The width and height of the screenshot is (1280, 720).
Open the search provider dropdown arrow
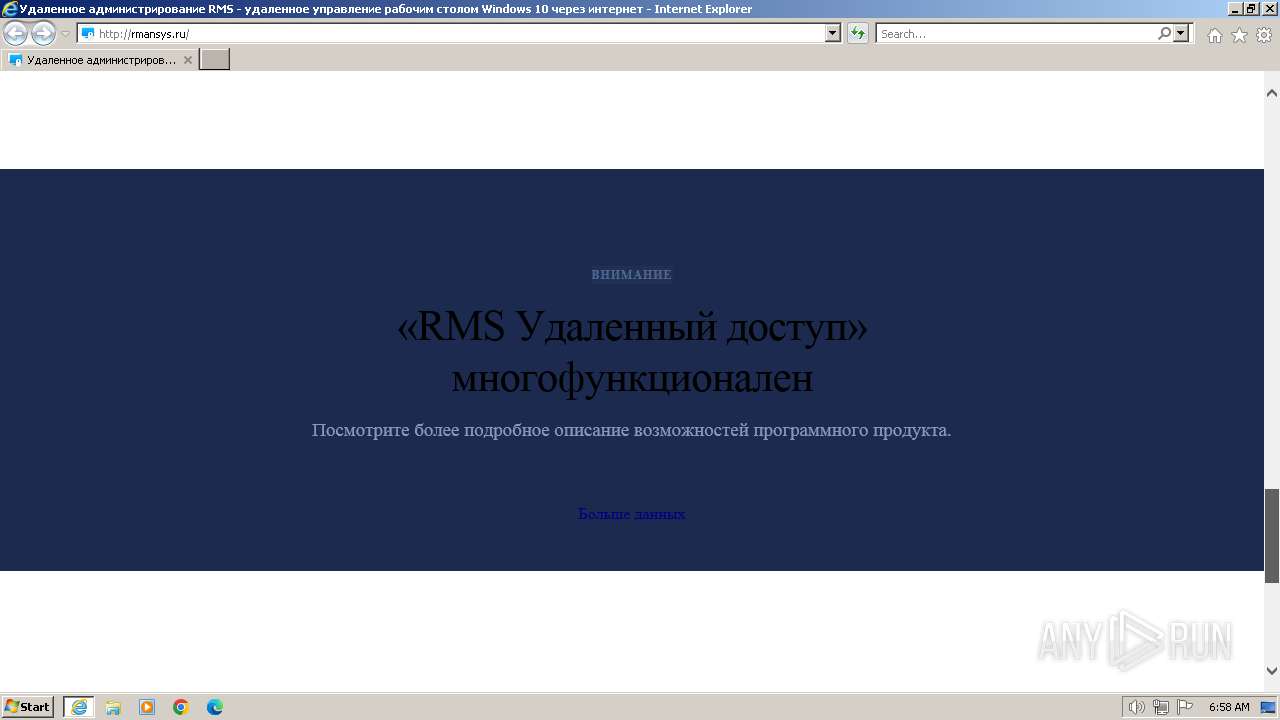(1182, 34)
